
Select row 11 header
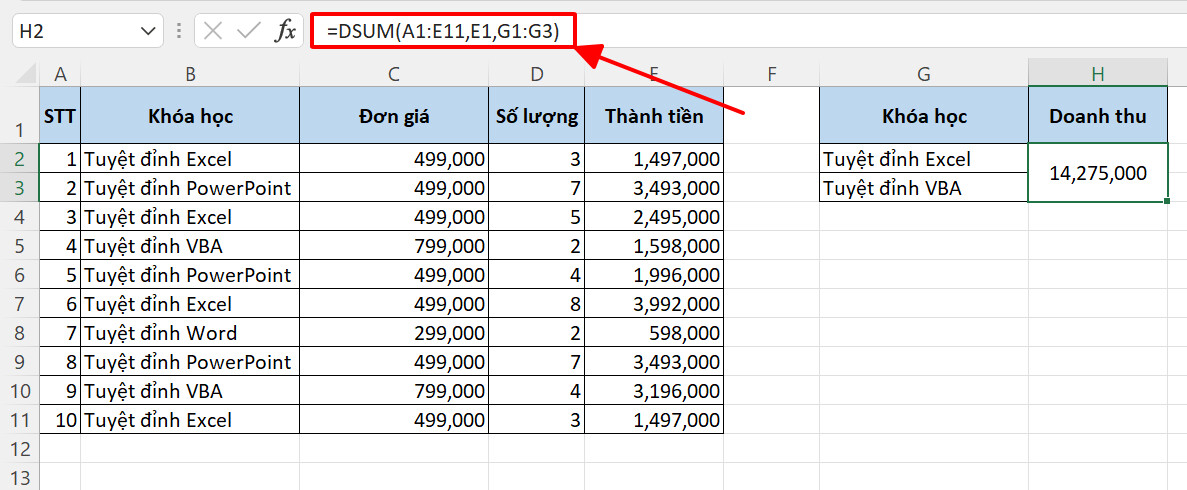pos(20,420)
